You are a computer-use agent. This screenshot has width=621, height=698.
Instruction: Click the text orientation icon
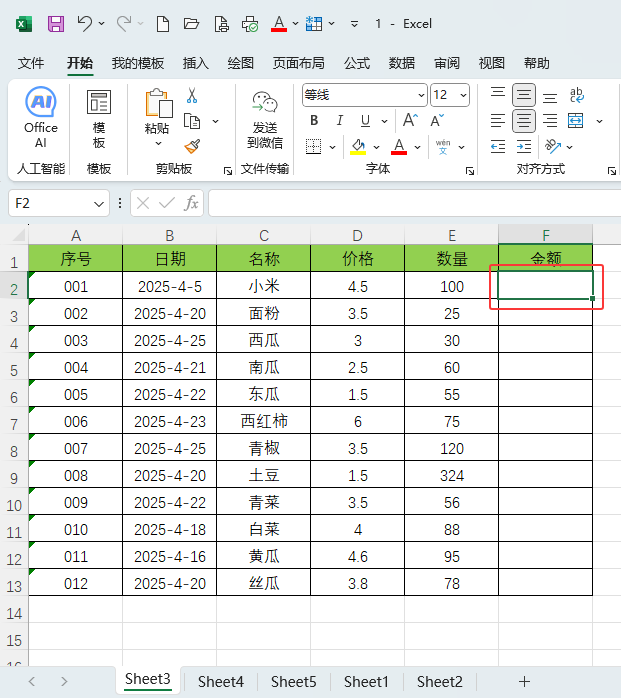click(x=553, y=146)
